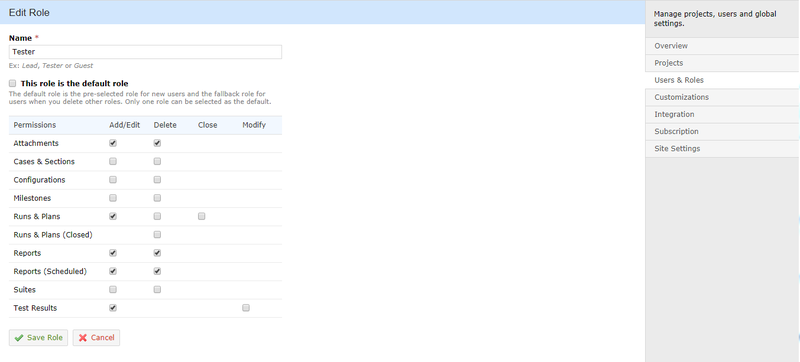
Task: Uncheck Reports Add/Edit permission
Action: coord(113,253)
